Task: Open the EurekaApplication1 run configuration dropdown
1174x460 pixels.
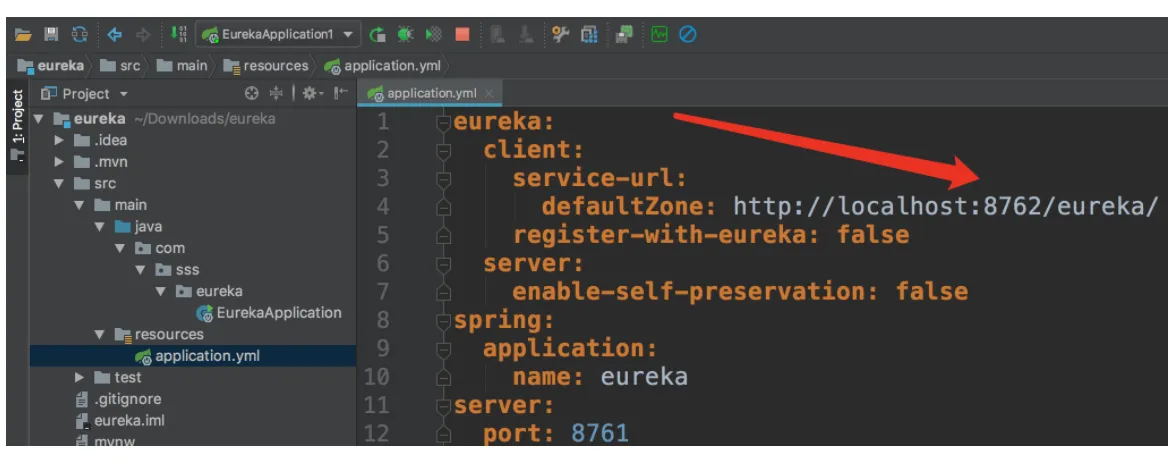Action: point(279,34)
